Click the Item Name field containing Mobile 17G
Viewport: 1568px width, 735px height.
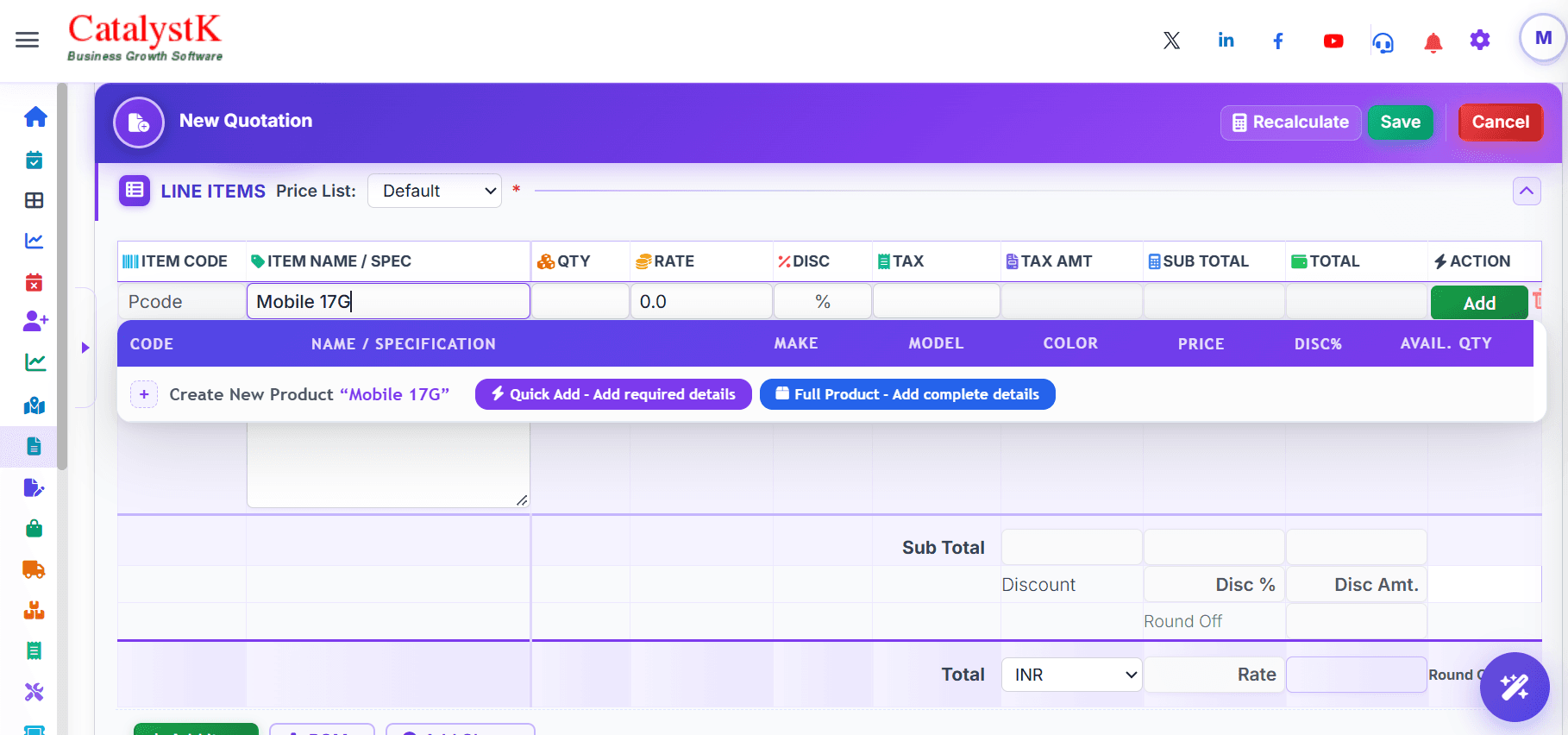tap(388, 301)
